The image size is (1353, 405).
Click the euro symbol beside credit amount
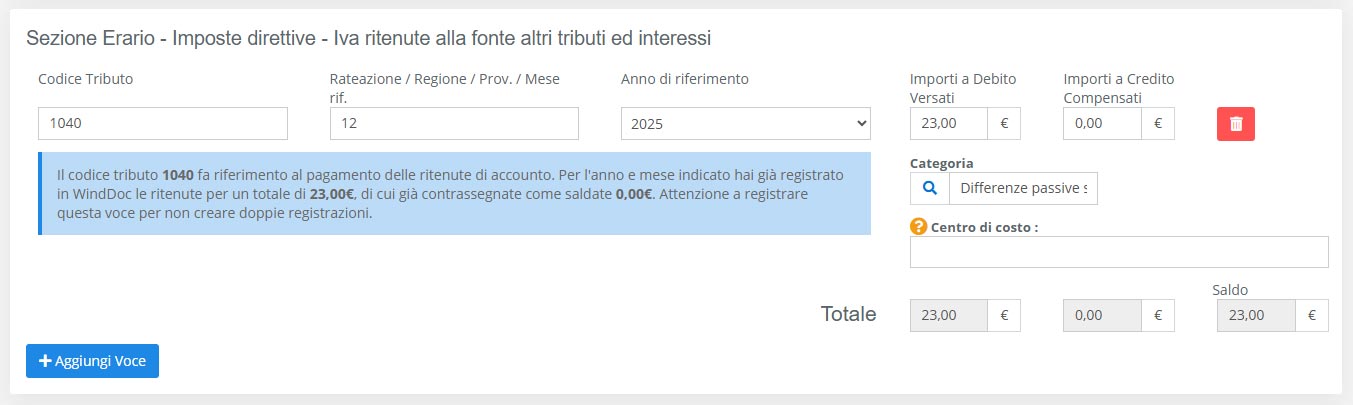(x=1158, y=124)
